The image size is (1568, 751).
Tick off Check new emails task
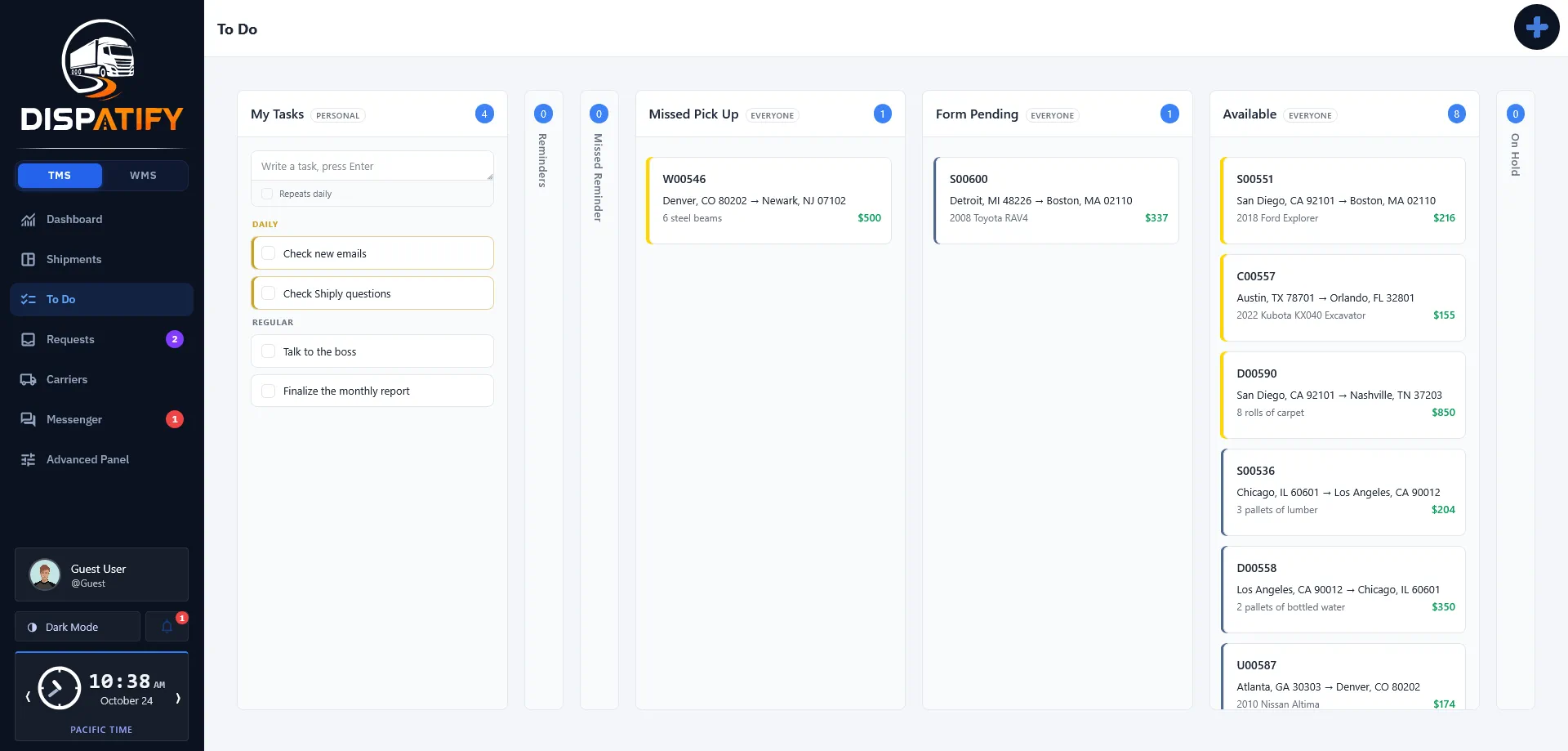268,253
